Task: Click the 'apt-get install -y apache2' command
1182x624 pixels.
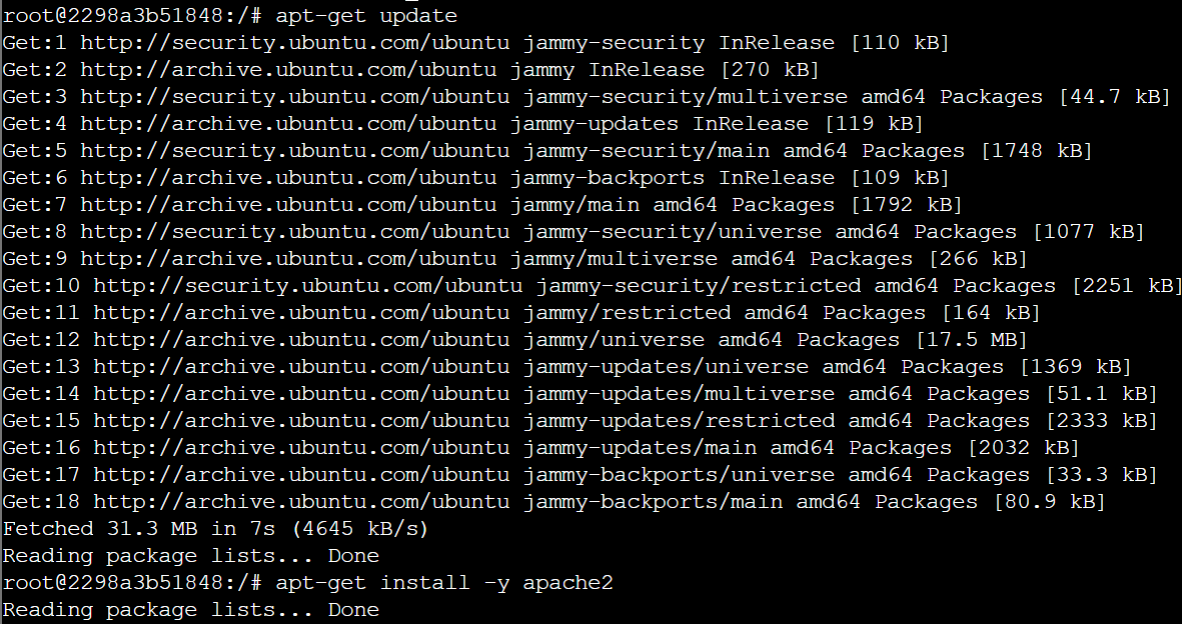Action: (444, 583)
